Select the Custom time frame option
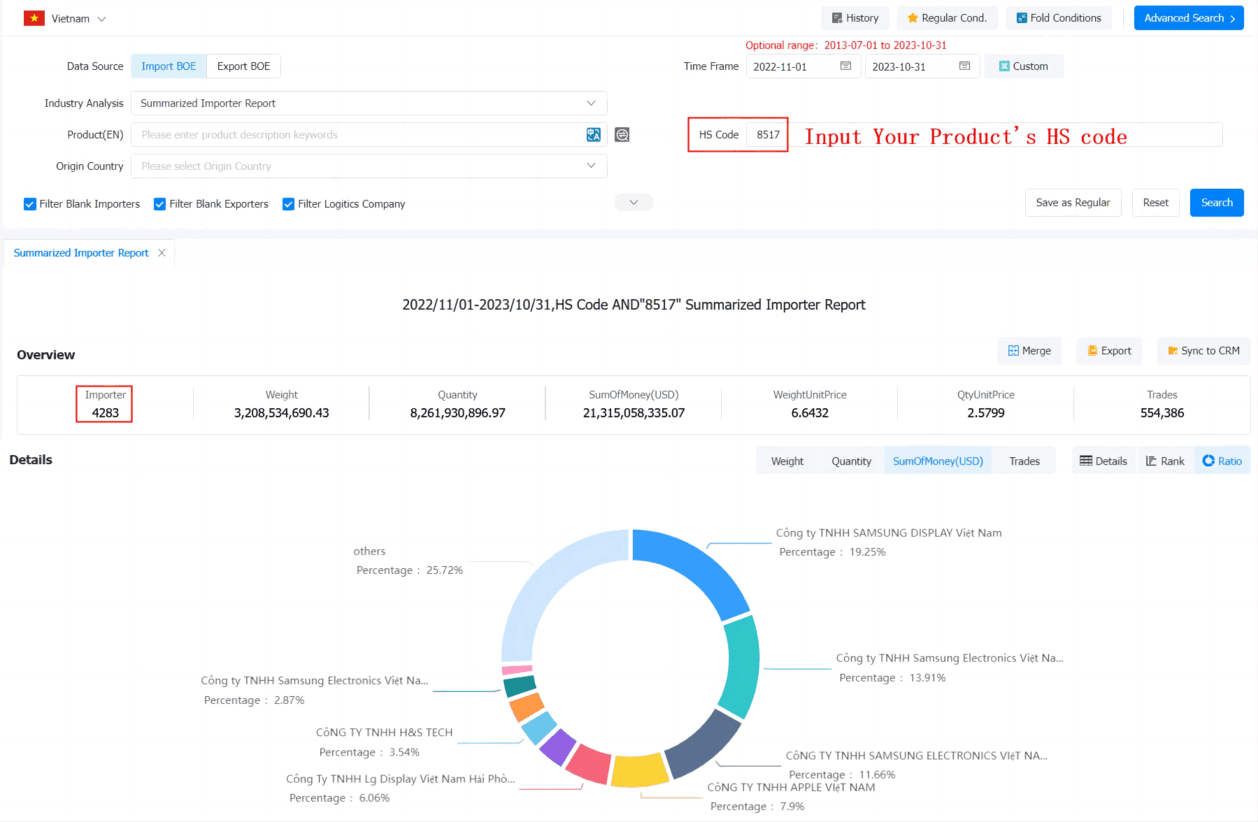 1024,66
